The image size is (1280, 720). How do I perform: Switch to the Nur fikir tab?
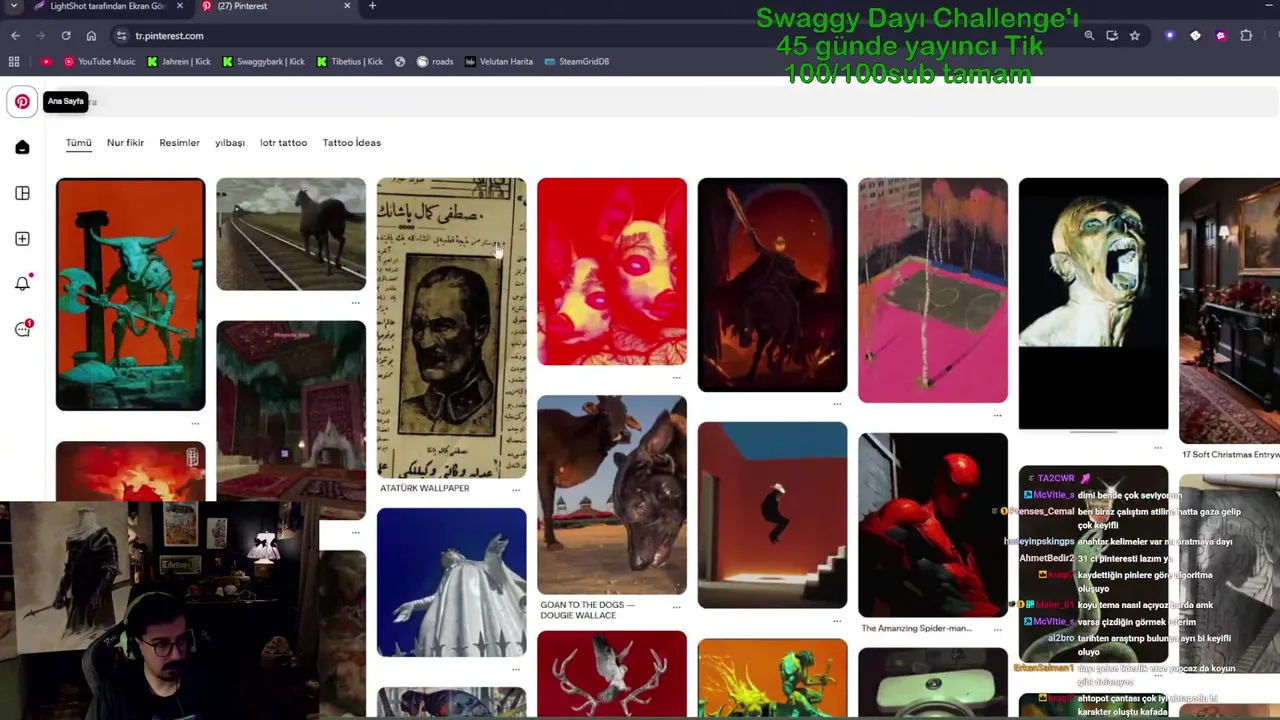(125, 143)
